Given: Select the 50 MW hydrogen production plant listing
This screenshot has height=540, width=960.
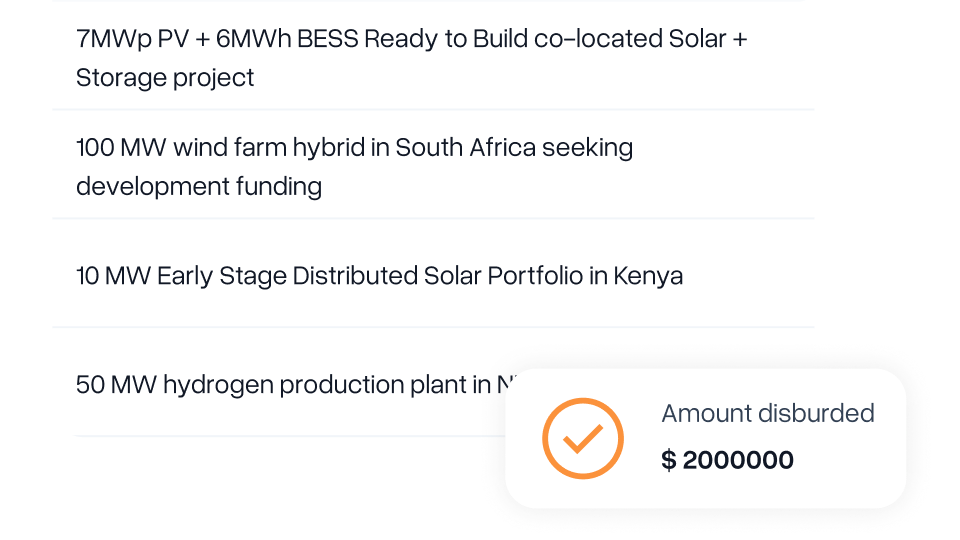Looking at the screenshot, I should click(x=288, y=384).
